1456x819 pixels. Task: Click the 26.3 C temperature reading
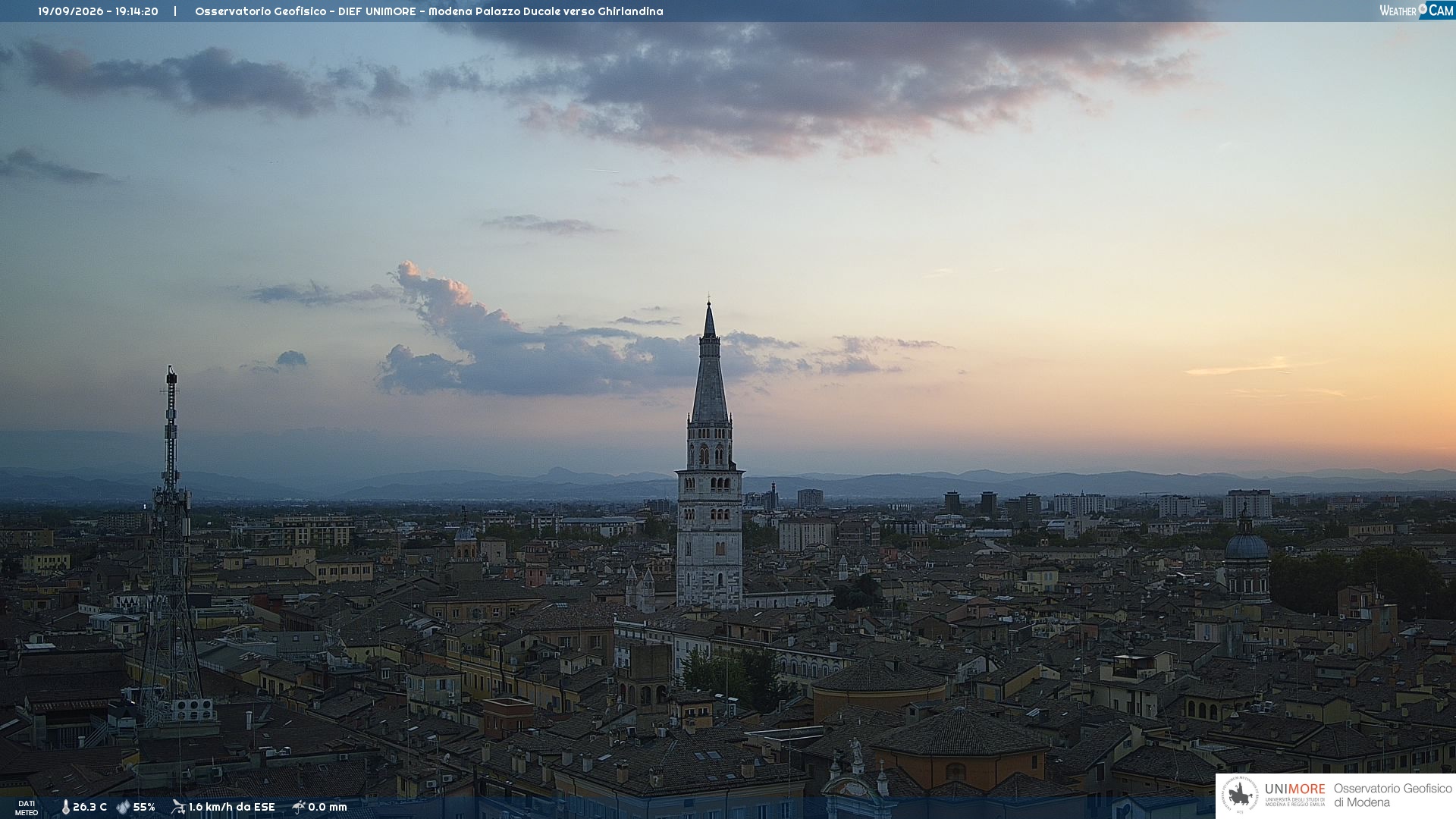click(89, 807)
